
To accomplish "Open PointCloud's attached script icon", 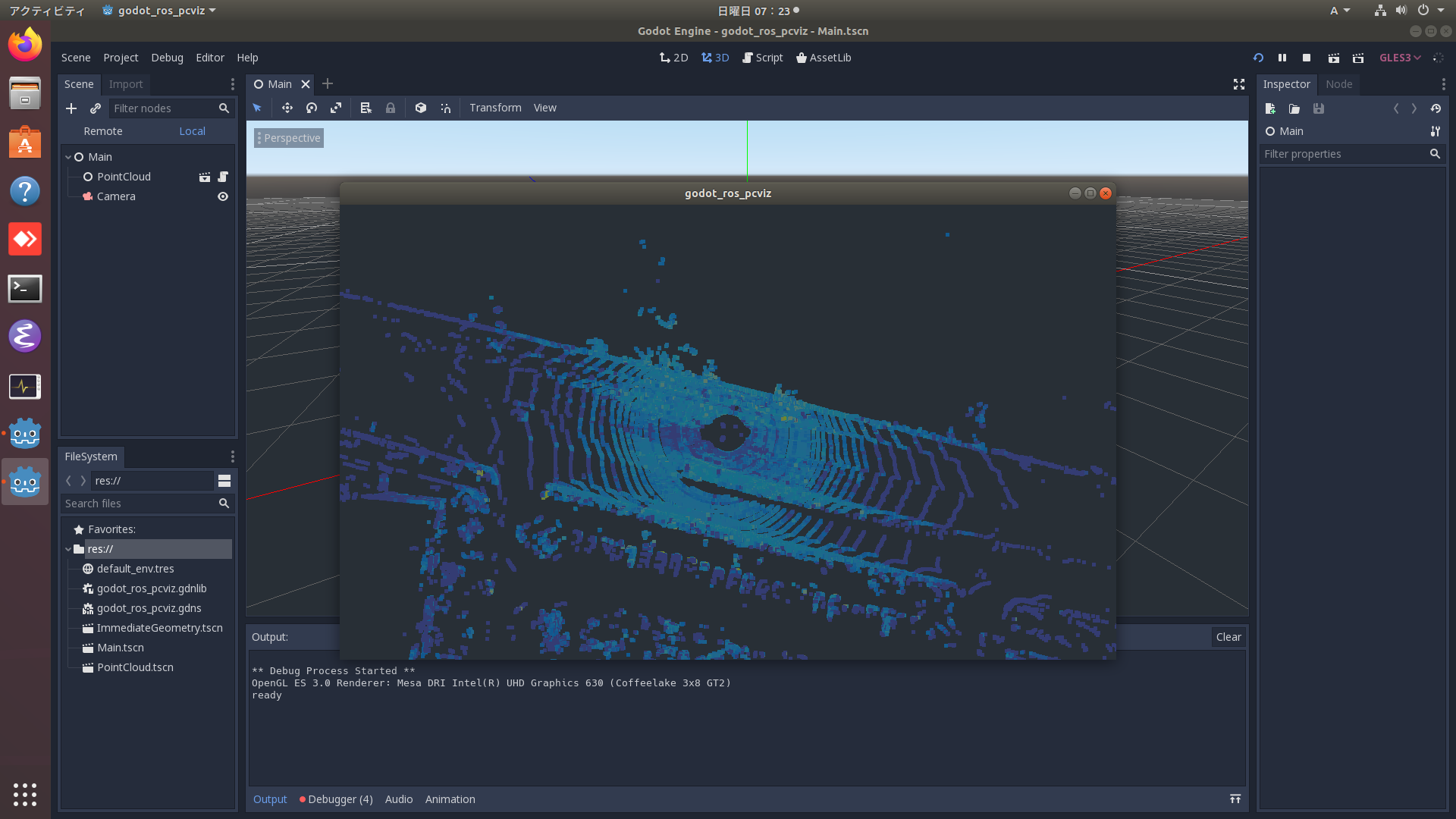I will [x=223, y=177].
